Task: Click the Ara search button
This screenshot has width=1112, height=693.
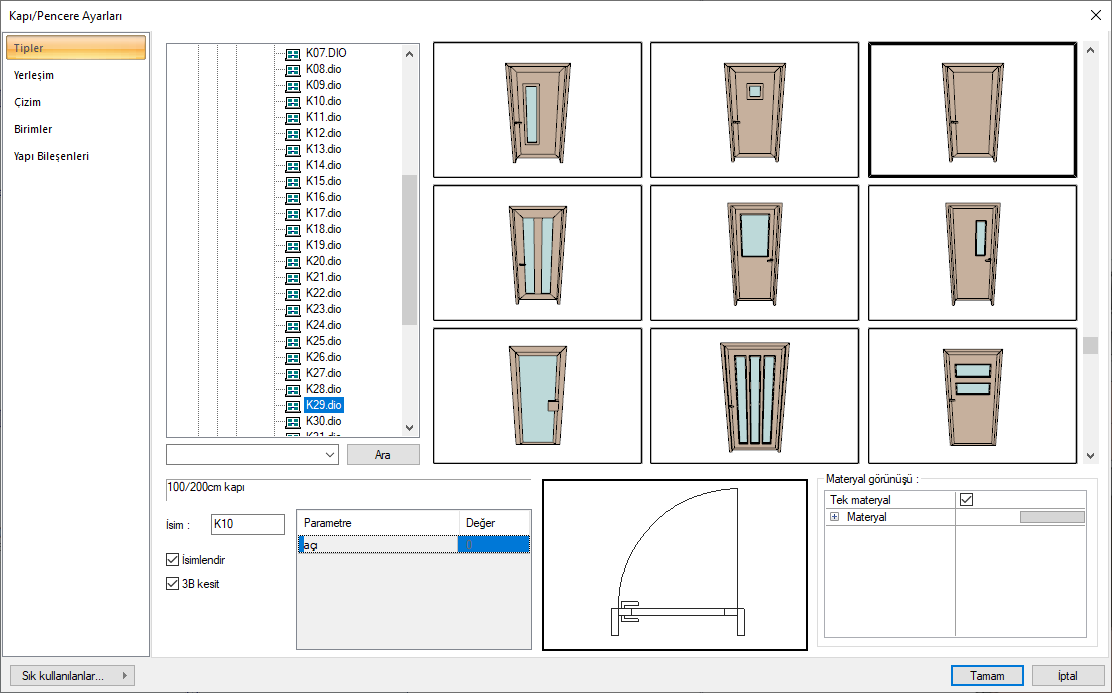Action: point(383,455)
